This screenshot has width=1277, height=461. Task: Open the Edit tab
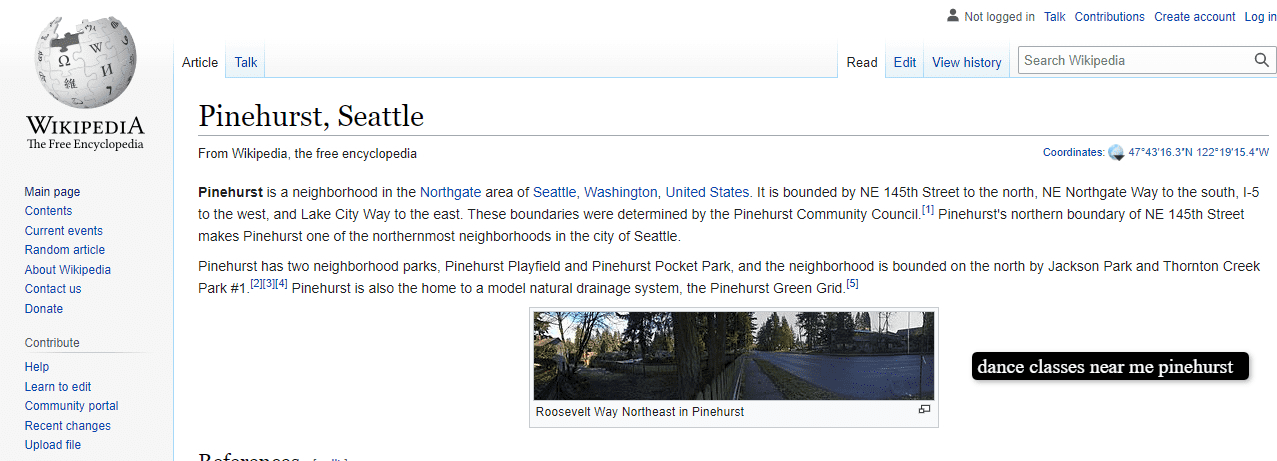pos(905,62)
